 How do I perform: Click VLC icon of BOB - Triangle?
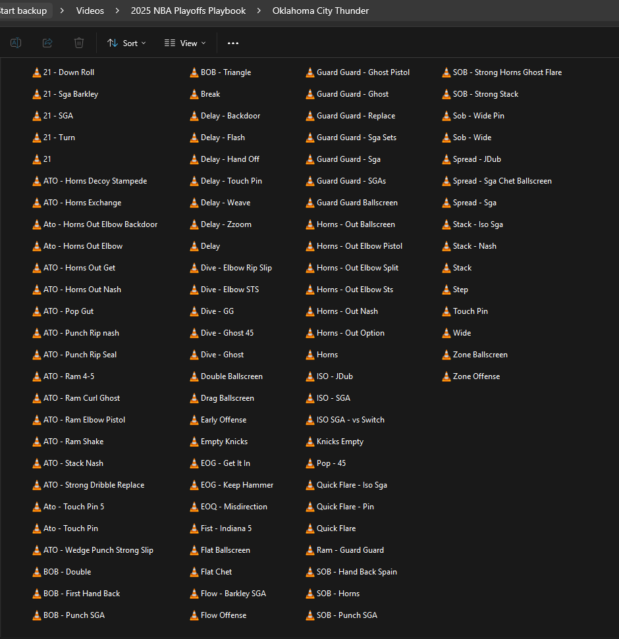(x=194, y=73)
